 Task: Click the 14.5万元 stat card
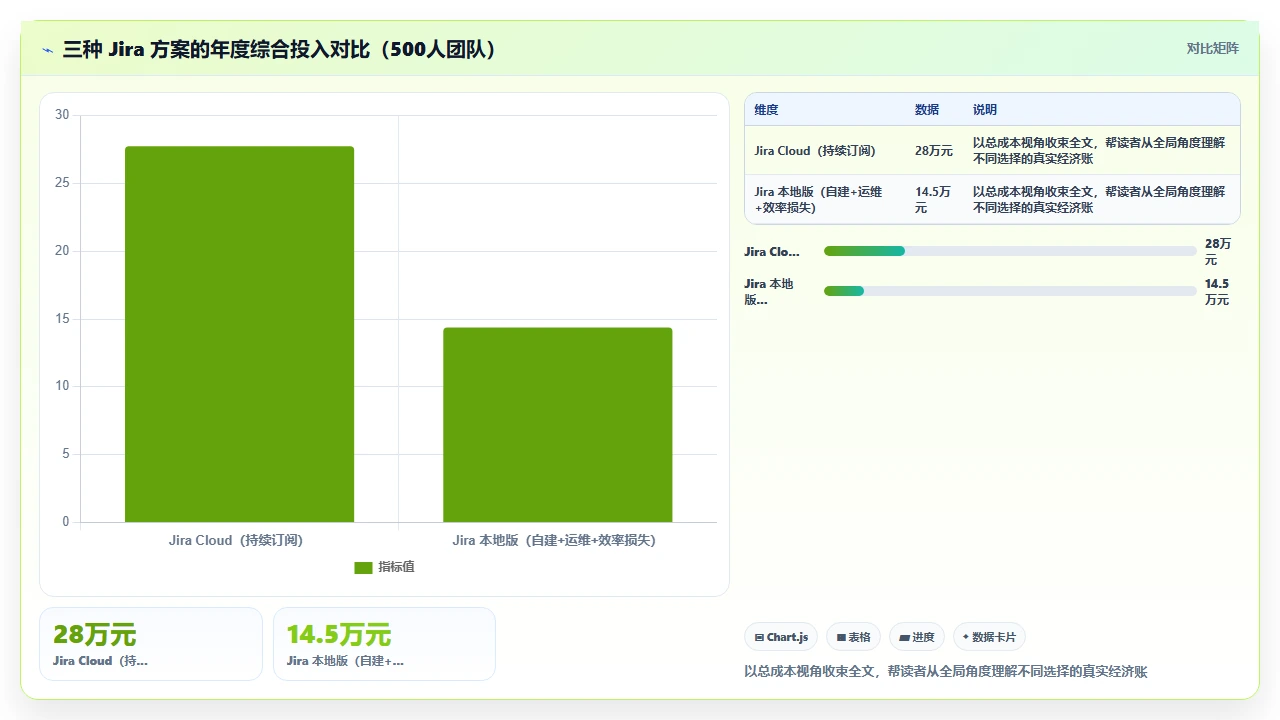pos(384,644)
